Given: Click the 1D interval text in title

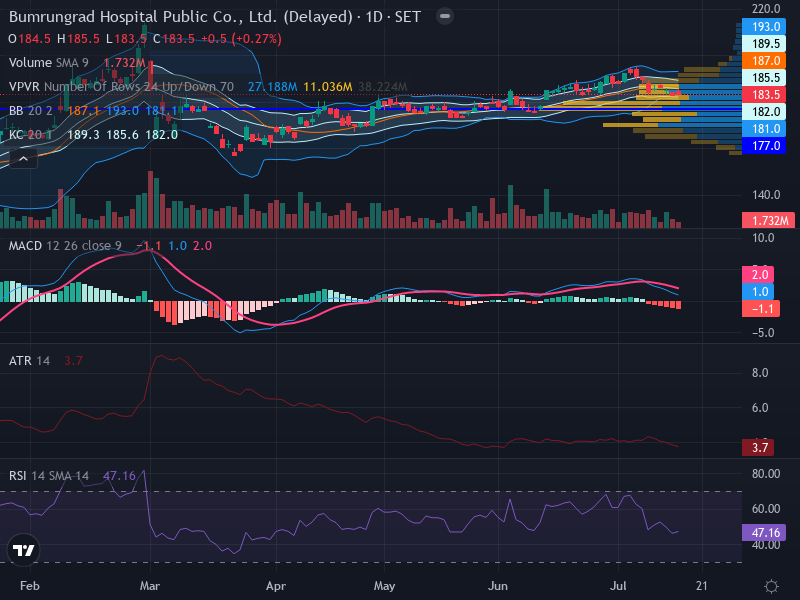Looking at the screenshot, I should point(374,17).
